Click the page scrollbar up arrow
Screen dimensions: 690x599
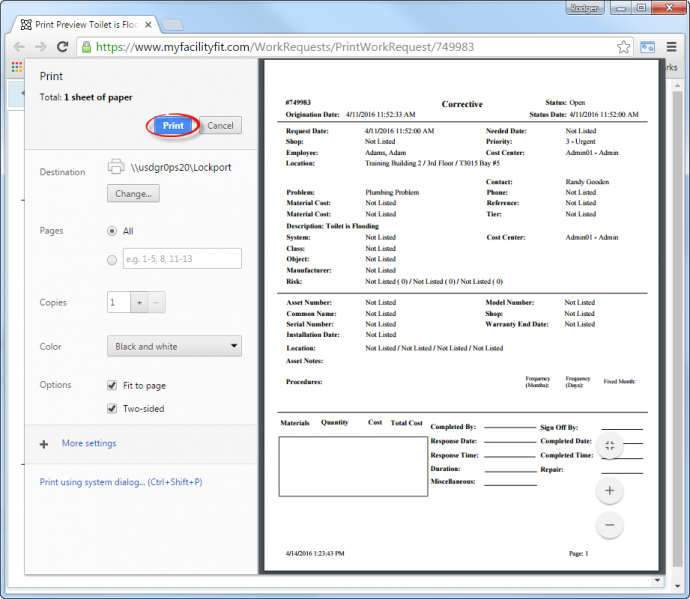(x=678, y=85)
